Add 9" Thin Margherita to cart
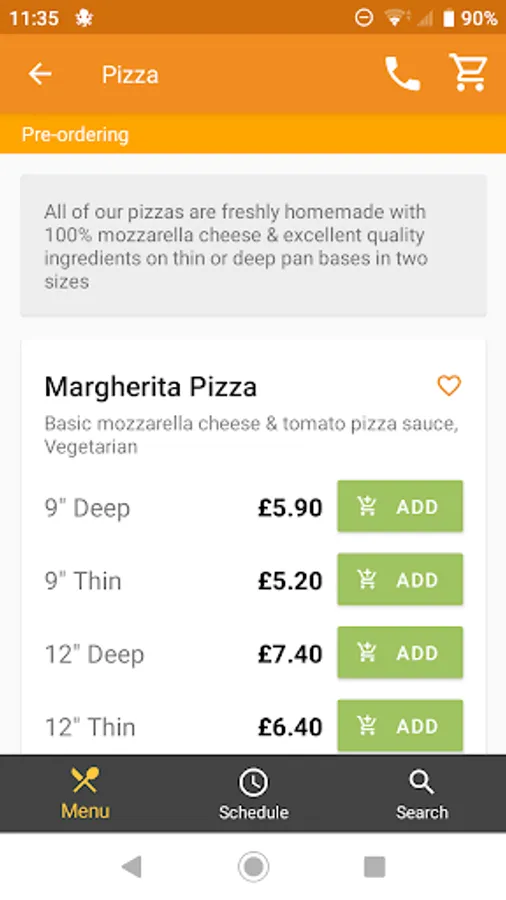The height and width of the screenshot is (900, 506). [400, 579]
